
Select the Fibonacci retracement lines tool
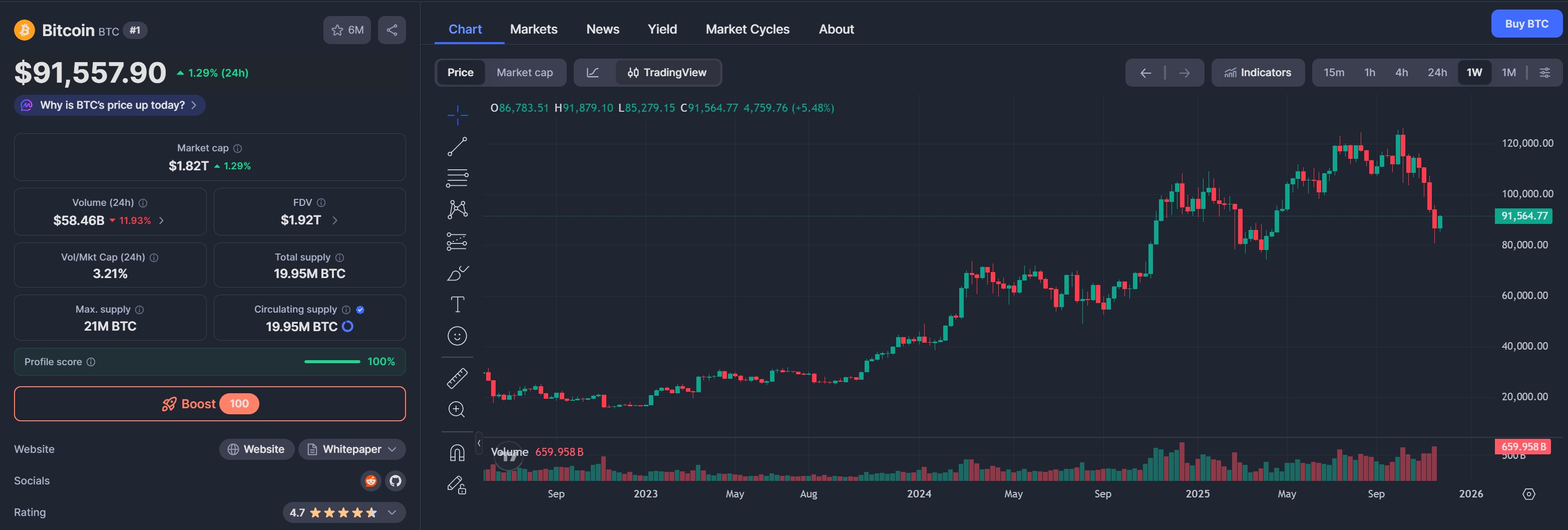point(457,178)
